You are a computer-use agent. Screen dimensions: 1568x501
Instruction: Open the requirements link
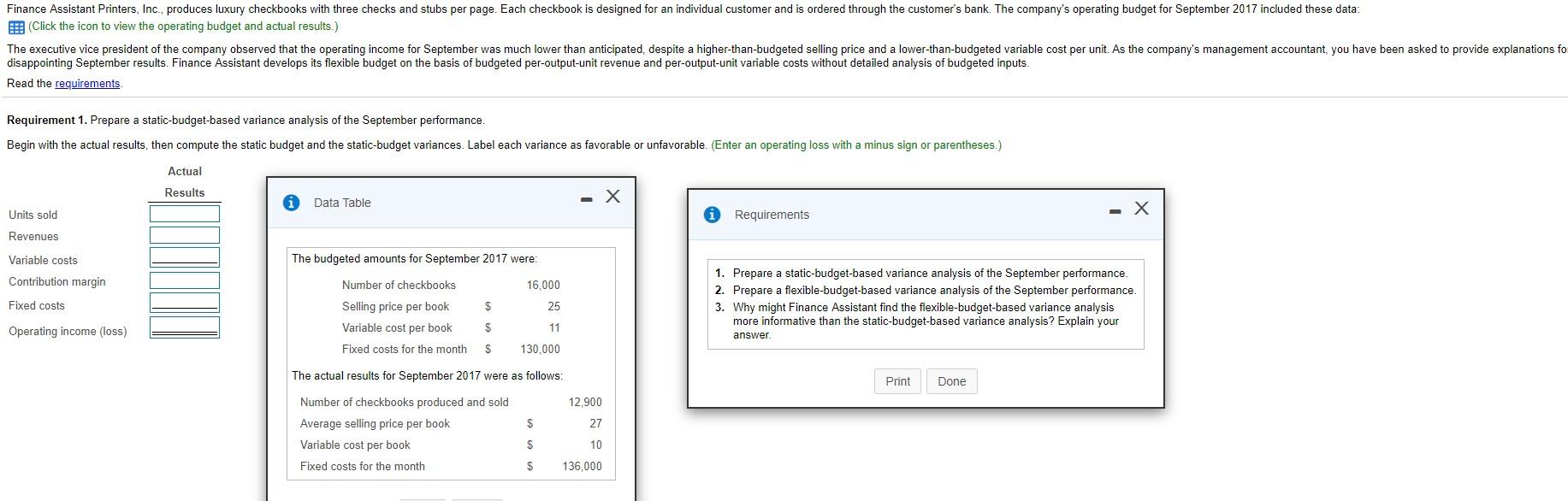click(87, 83)
